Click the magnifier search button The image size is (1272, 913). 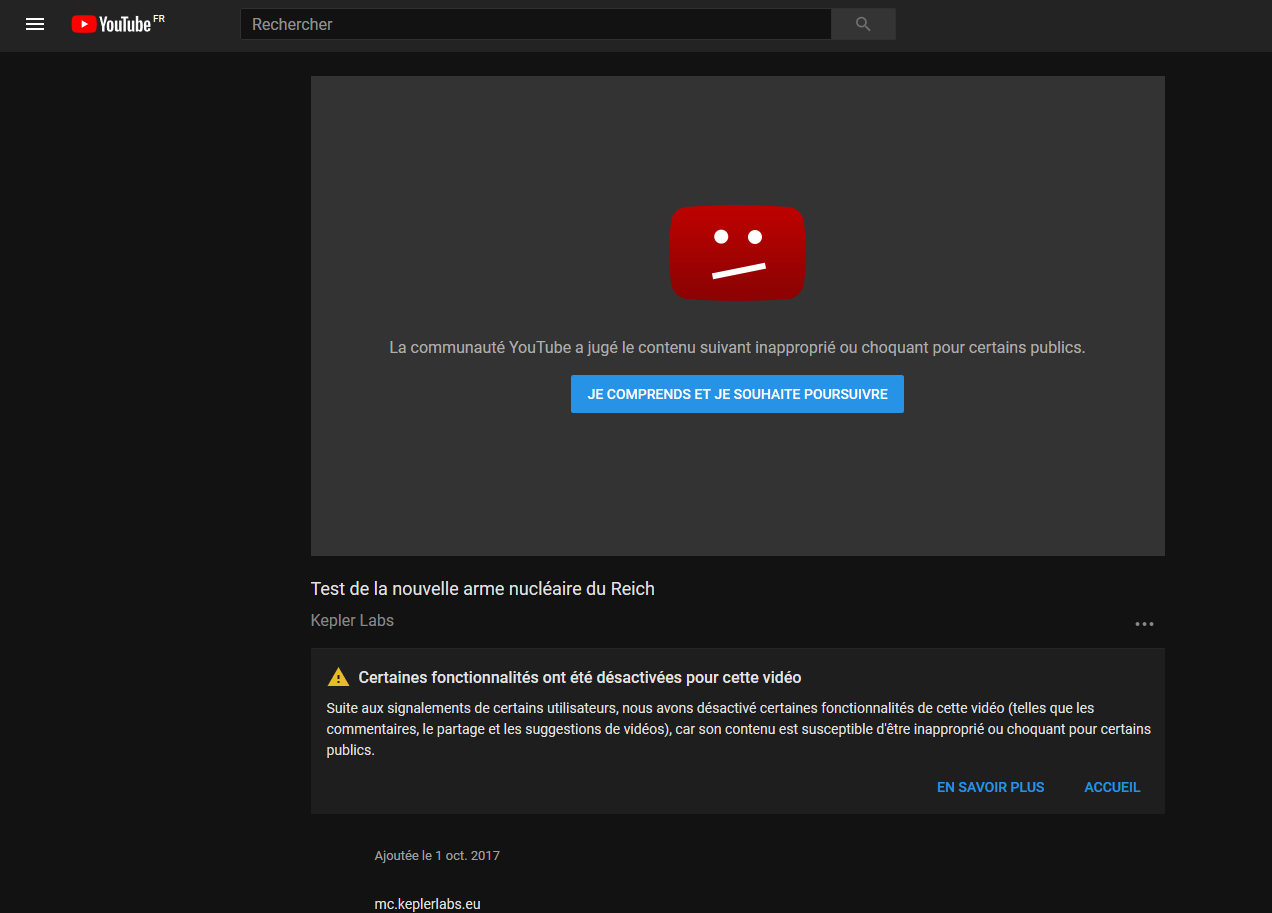pyautogui.click(x=863, y=24)
